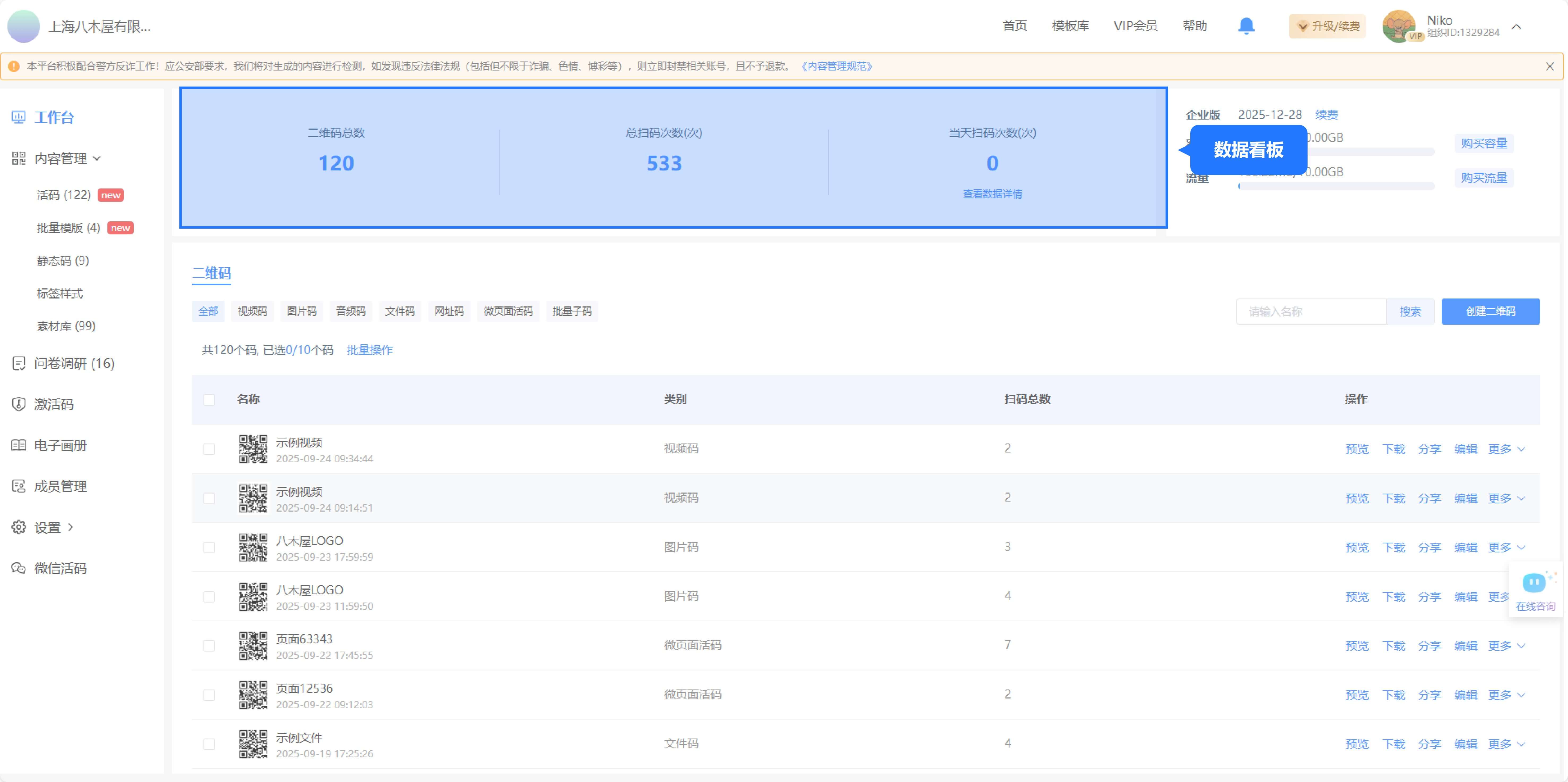Filter list by 视频码 tab
This screenshot has width=1568, height=782.
pos(252,311)
